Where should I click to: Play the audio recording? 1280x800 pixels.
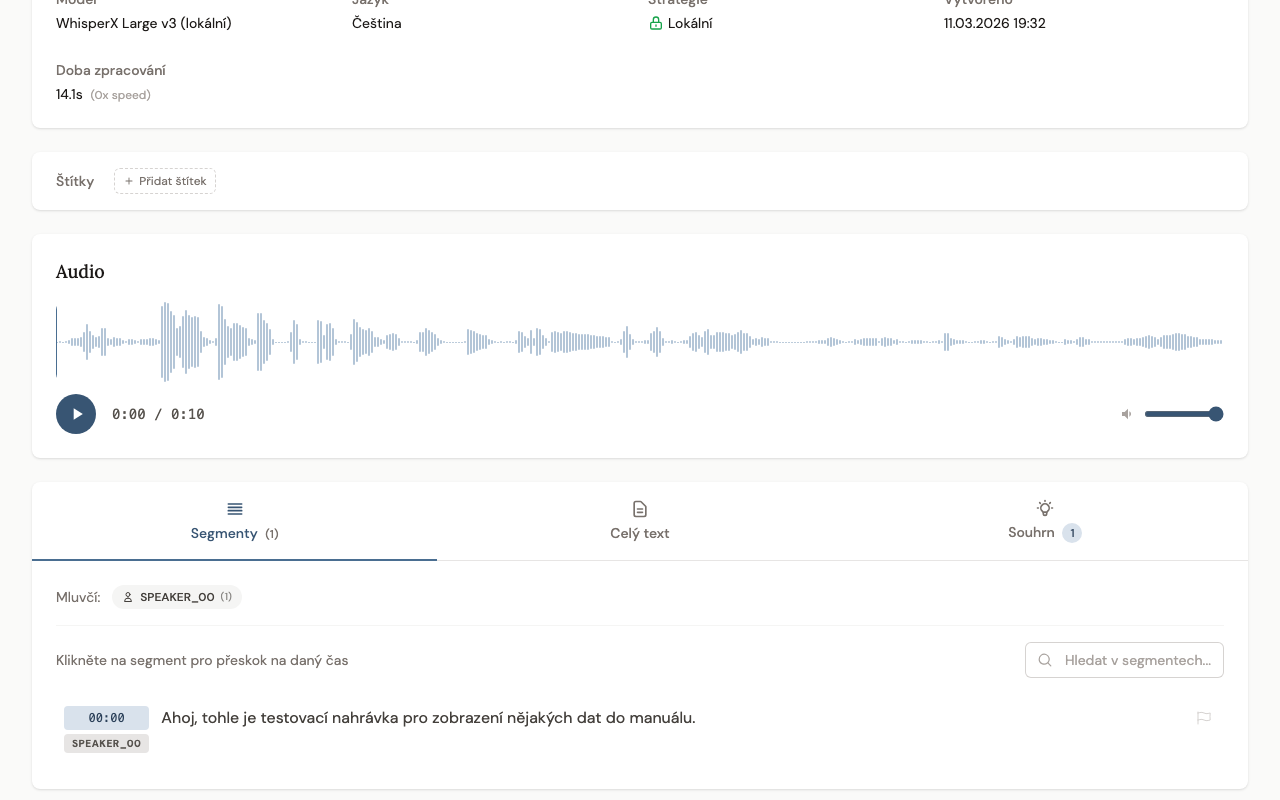(x=76, y=414)
